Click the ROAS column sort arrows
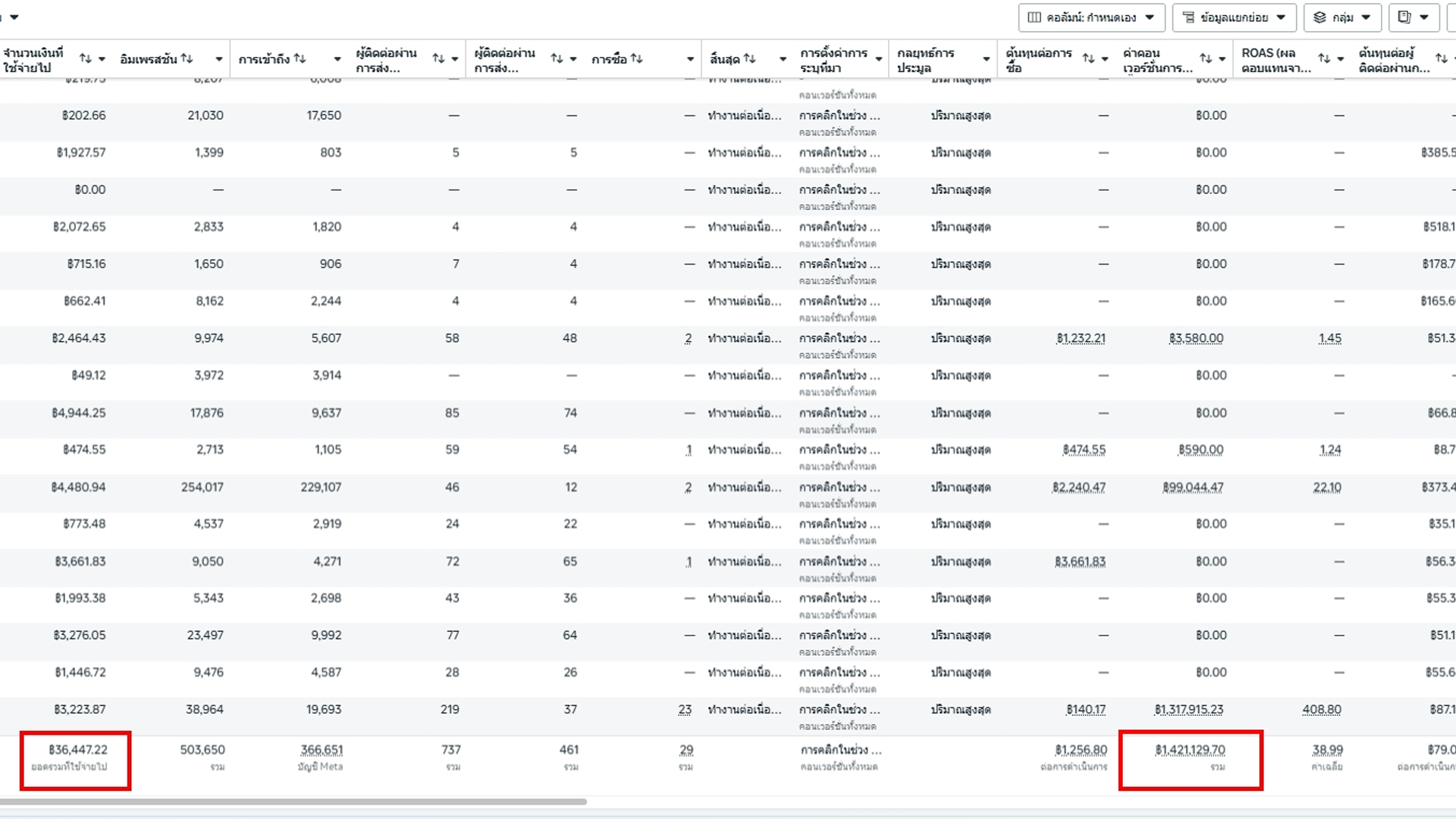This screenshot has width=1456, height=819. point(1324,58)
